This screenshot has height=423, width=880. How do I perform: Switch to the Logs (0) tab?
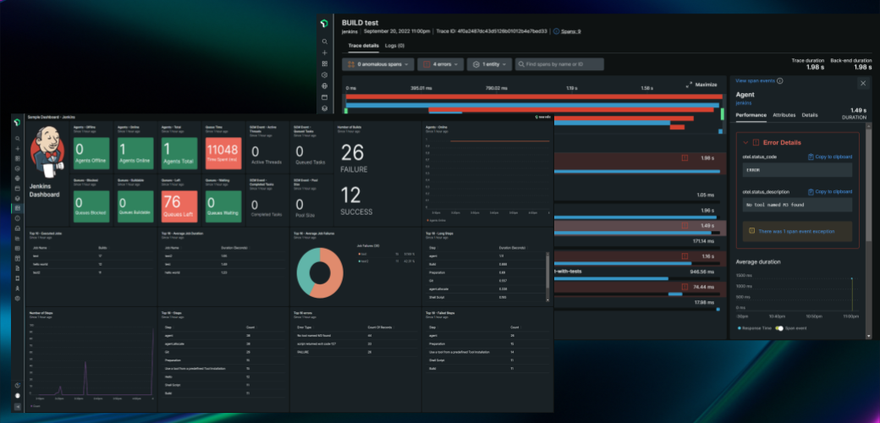pos(395,46)
